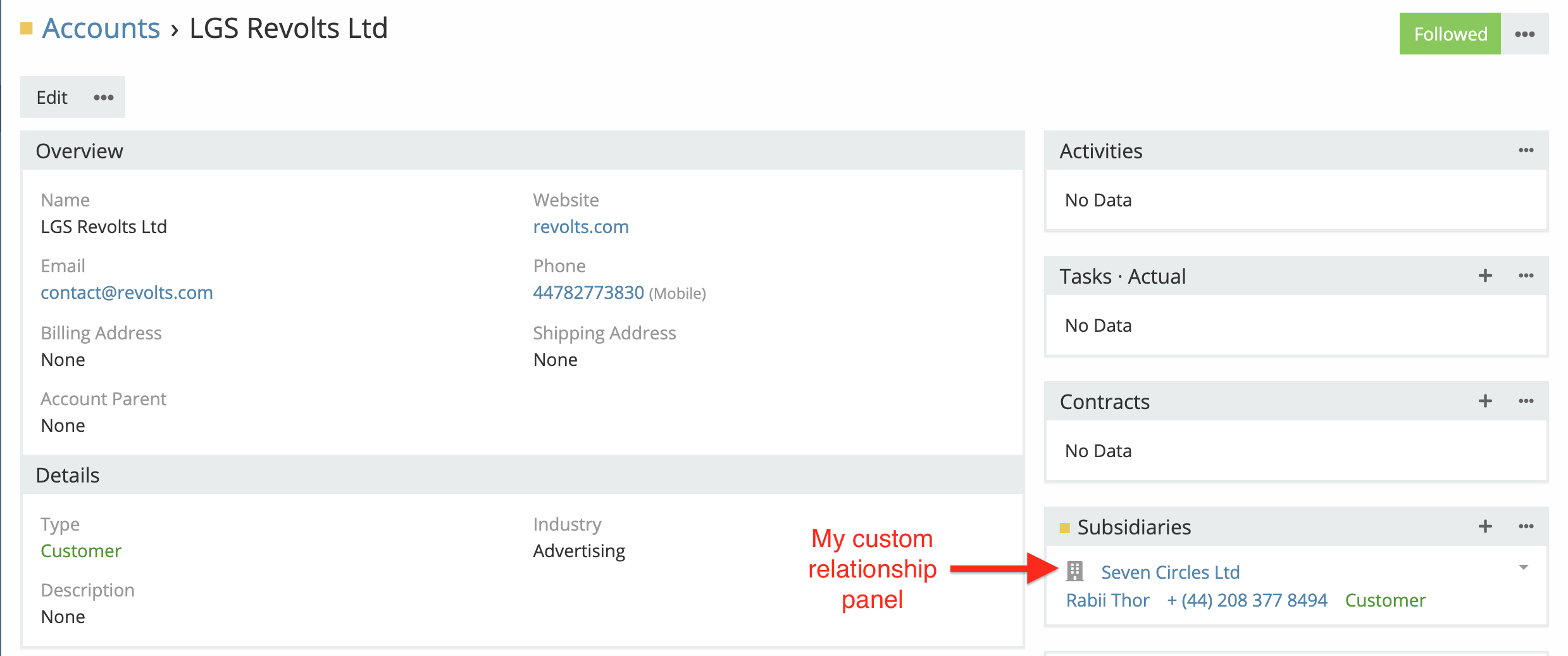The height and width of the screenshot is (656, 1568).
Task: Open the Rabii Thor contact link
Action: [1107, 600]
